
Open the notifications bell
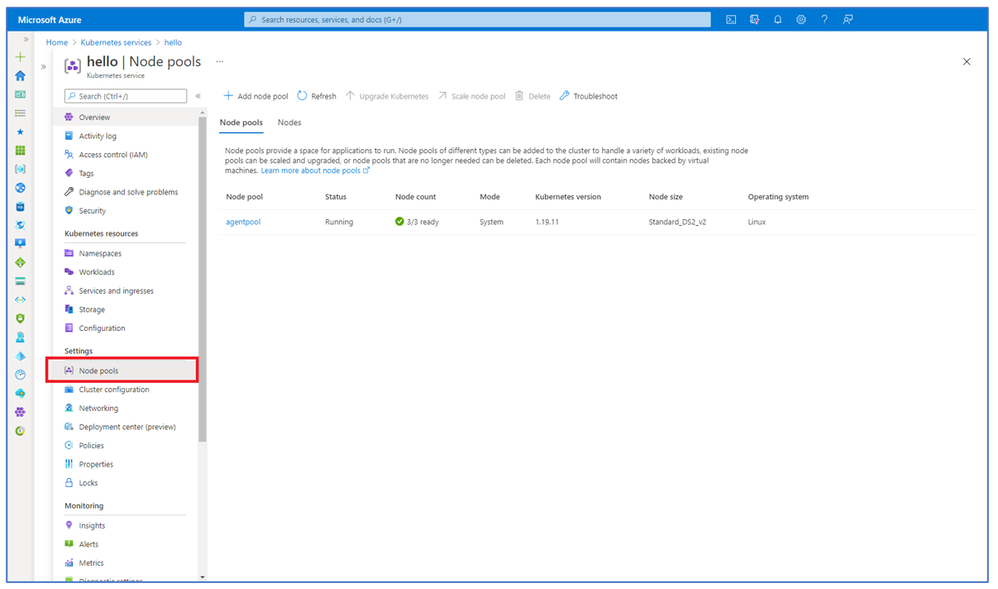[778, 20]
